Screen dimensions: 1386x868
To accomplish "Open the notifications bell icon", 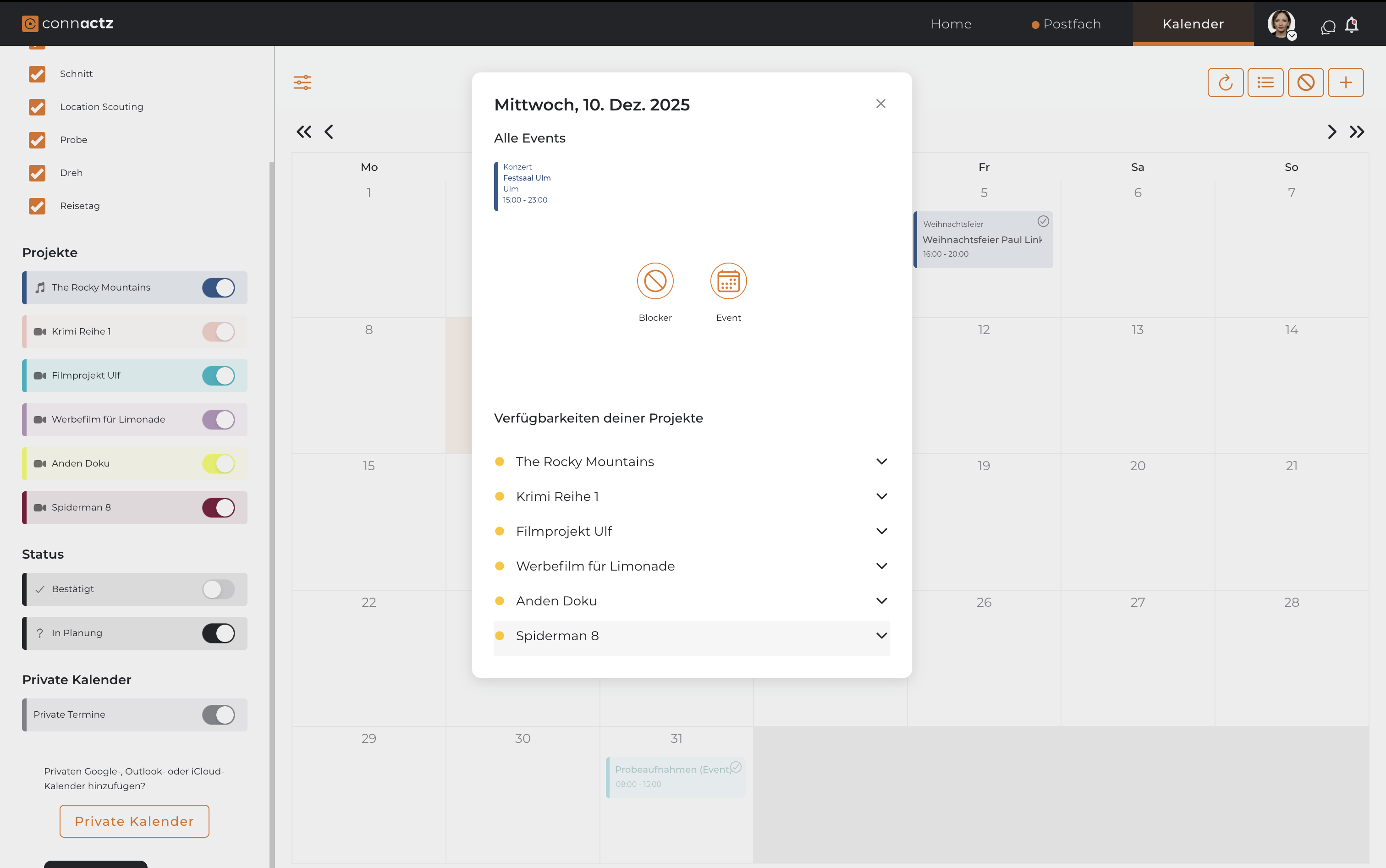I will click(x=1352, y=25).
